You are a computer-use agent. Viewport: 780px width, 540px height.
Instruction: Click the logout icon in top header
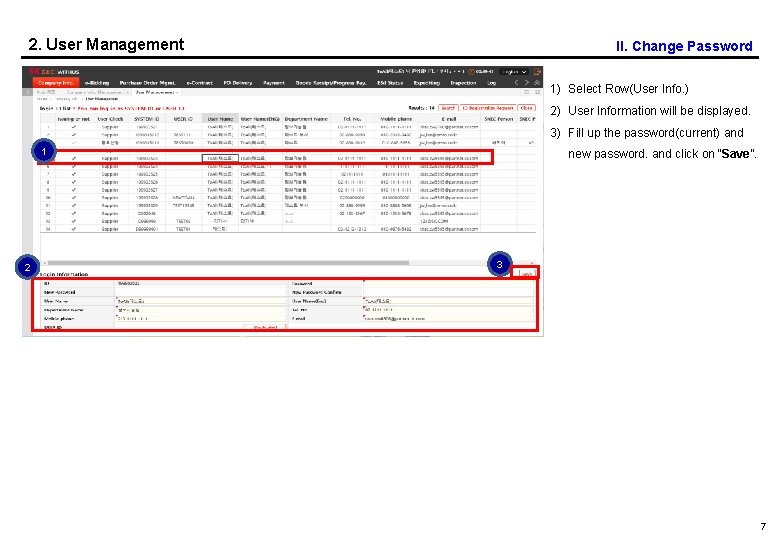click(537, 72)
